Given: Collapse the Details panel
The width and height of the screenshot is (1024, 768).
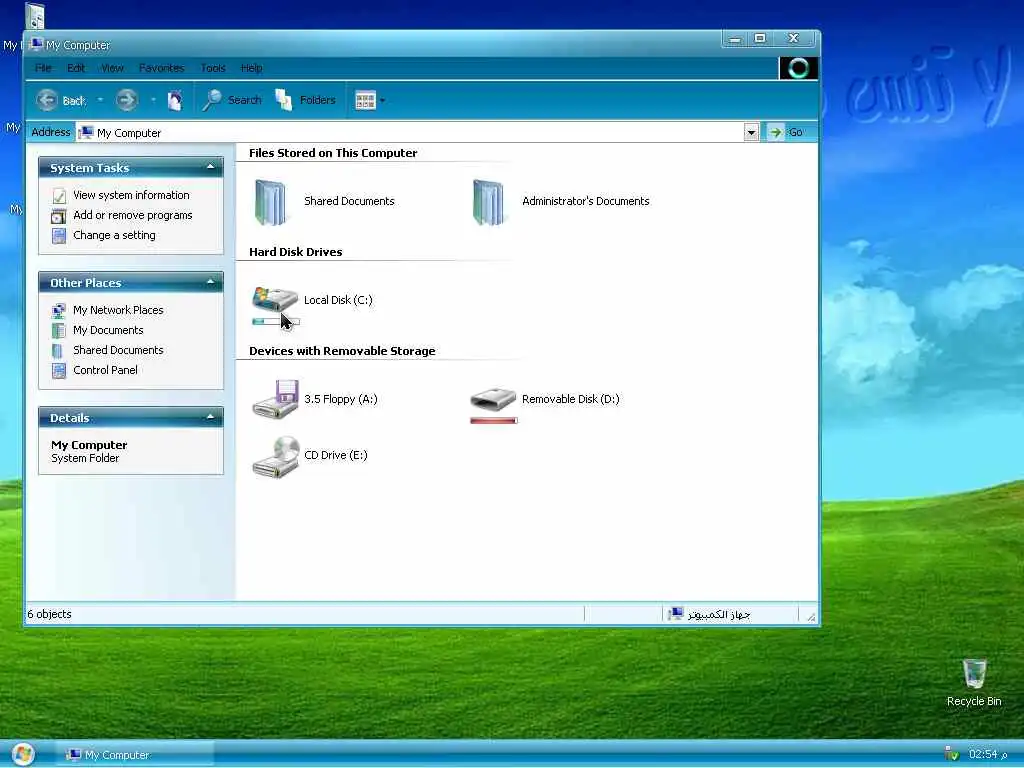Looking at the screenshot, I should click(x=210, y=417).
